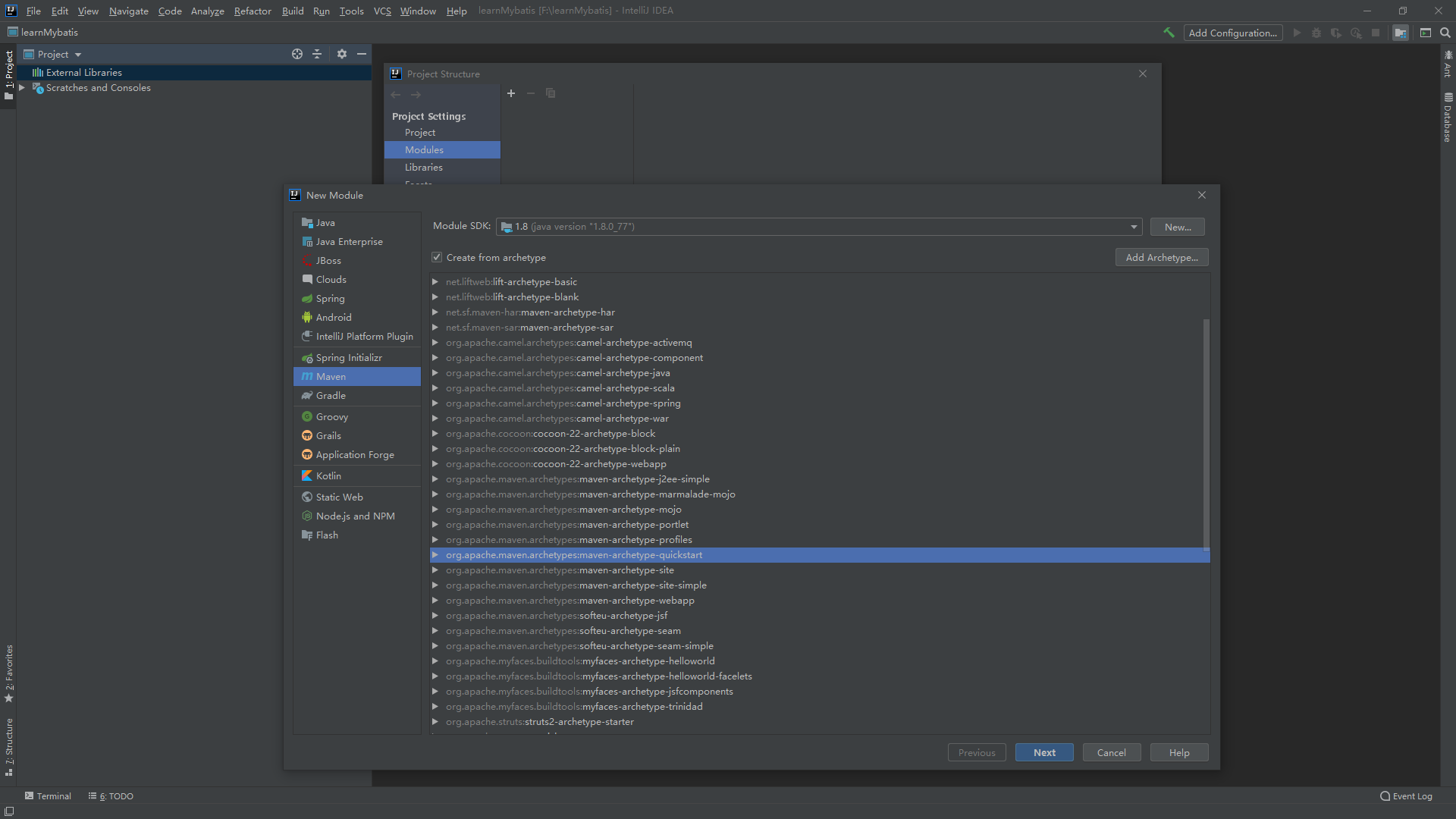This screenshot has height=819, width=1456.
Task: Select Spring module type
Action: [x=357, y=298]
